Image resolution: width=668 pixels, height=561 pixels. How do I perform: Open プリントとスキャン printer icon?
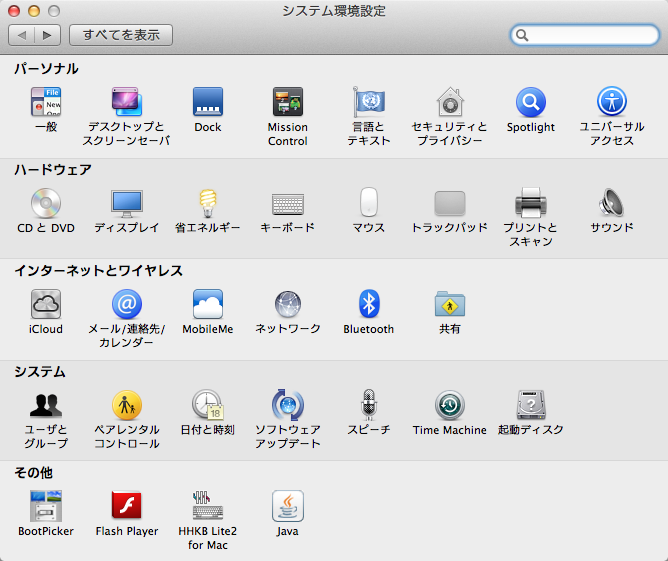[531, 203]
